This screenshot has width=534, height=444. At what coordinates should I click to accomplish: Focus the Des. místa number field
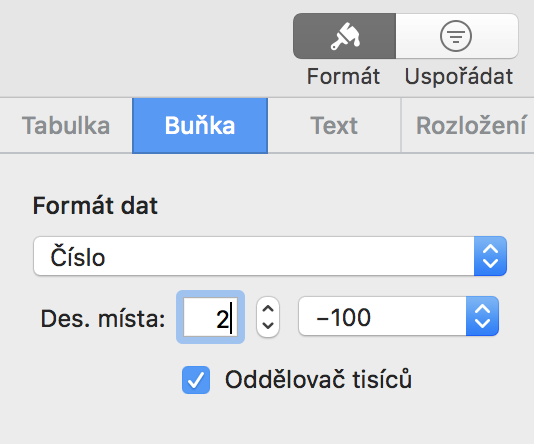pos(210,317)
